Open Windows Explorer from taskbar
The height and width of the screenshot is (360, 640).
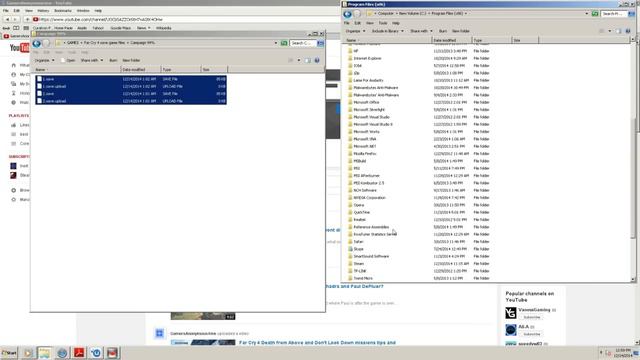(44, 353)
